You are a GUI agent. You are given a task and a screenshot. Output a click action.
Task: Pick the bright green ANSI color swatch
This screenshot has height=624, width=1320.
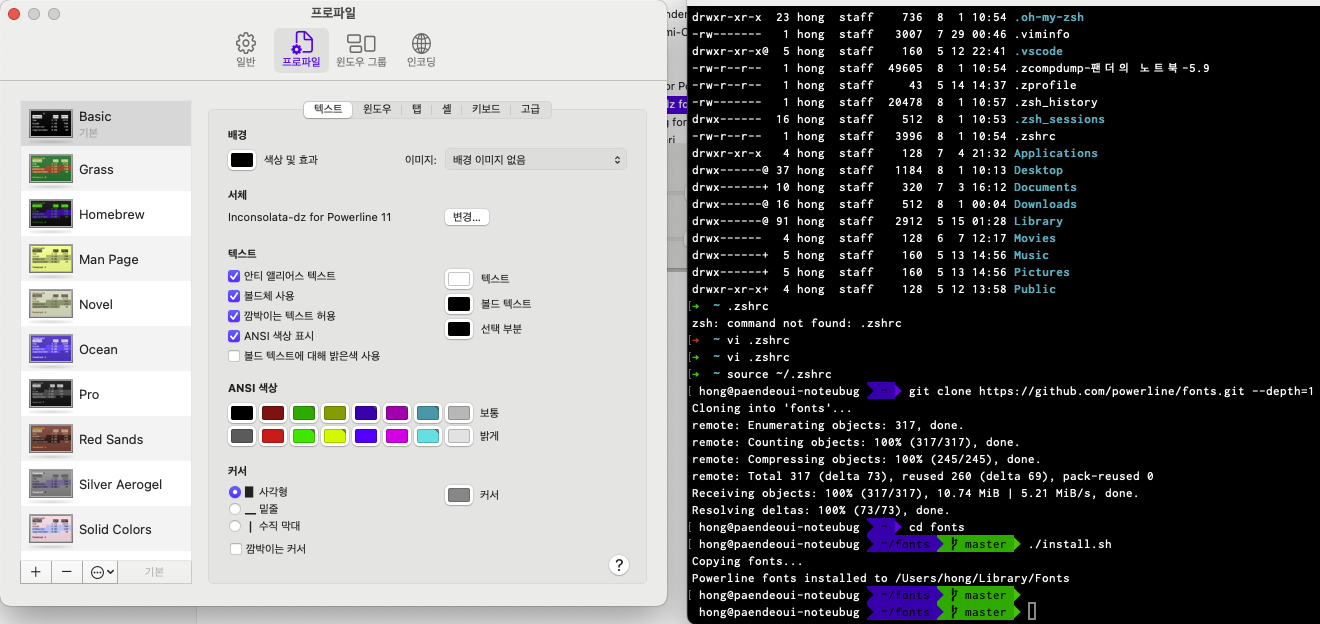pos(304,436)
